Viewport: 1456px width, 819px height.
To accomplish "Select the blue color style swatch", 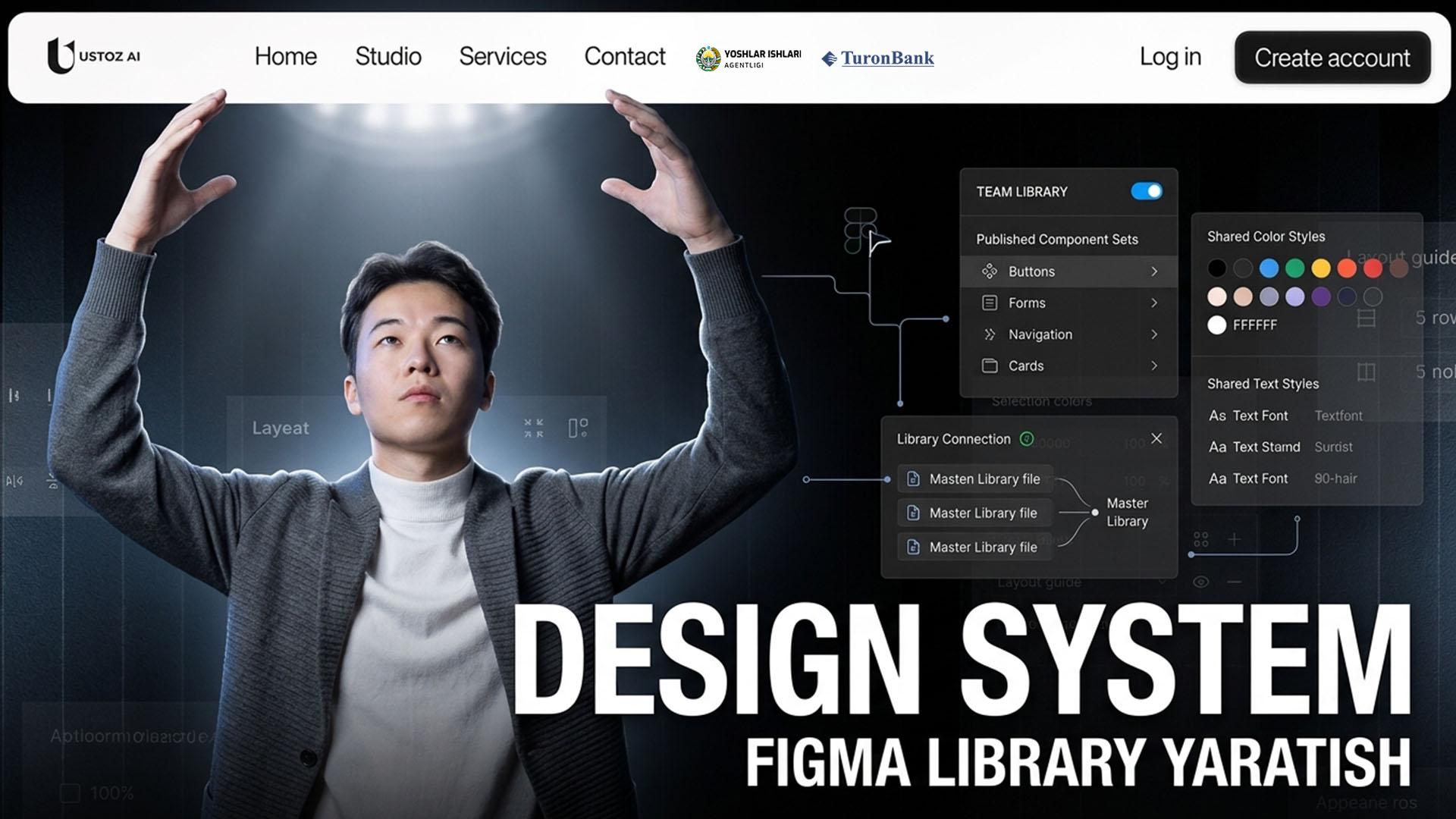I will (1269, 268).
